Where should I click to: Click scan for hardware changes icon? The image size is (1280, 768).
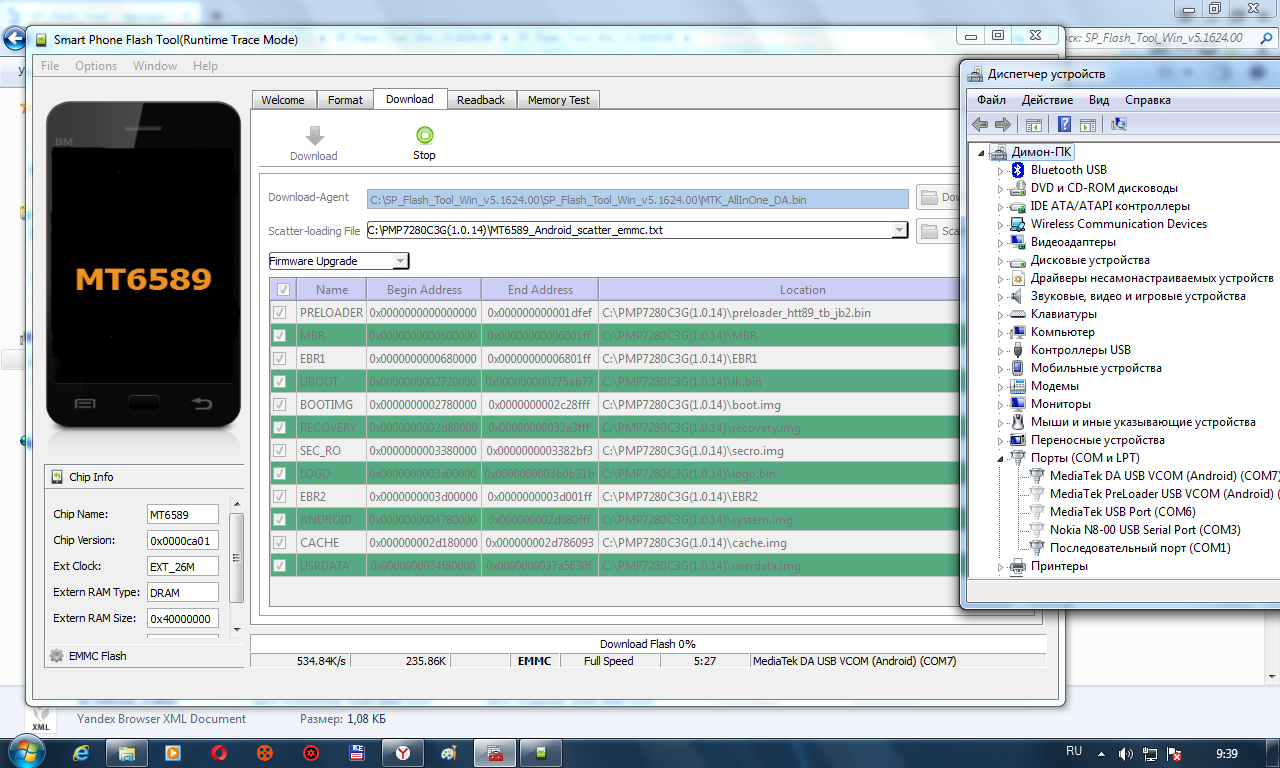pos(1119,124)
